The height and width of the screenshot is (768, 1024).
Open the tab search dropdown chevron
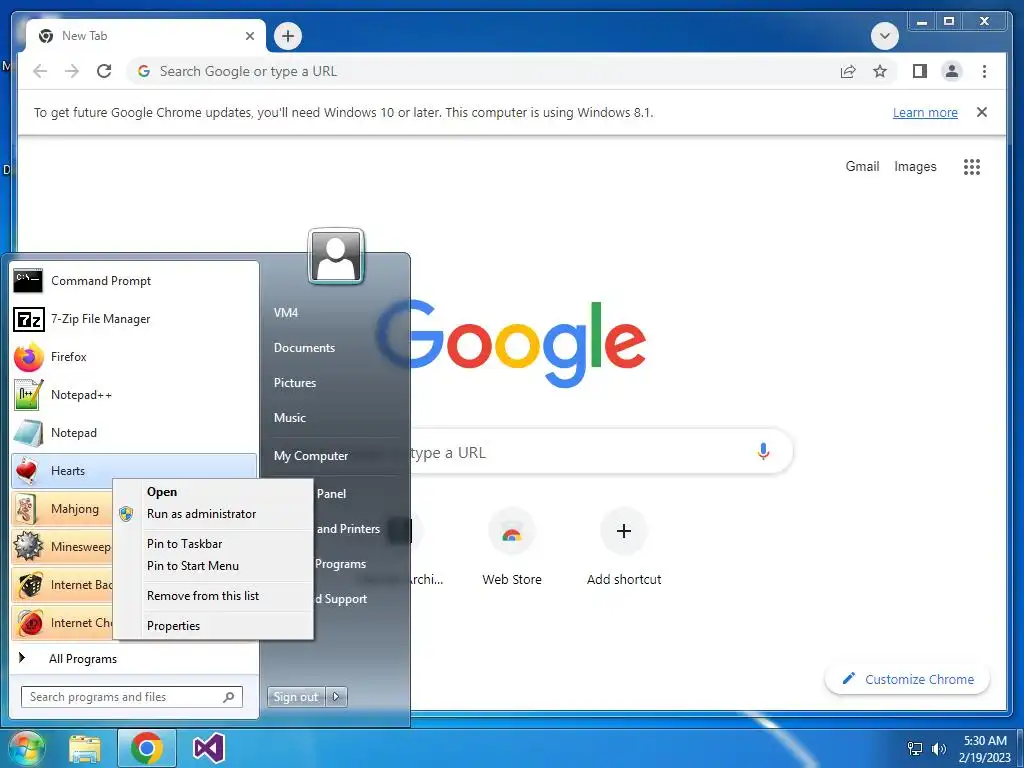pyautogui.click(x=885, y=36)
